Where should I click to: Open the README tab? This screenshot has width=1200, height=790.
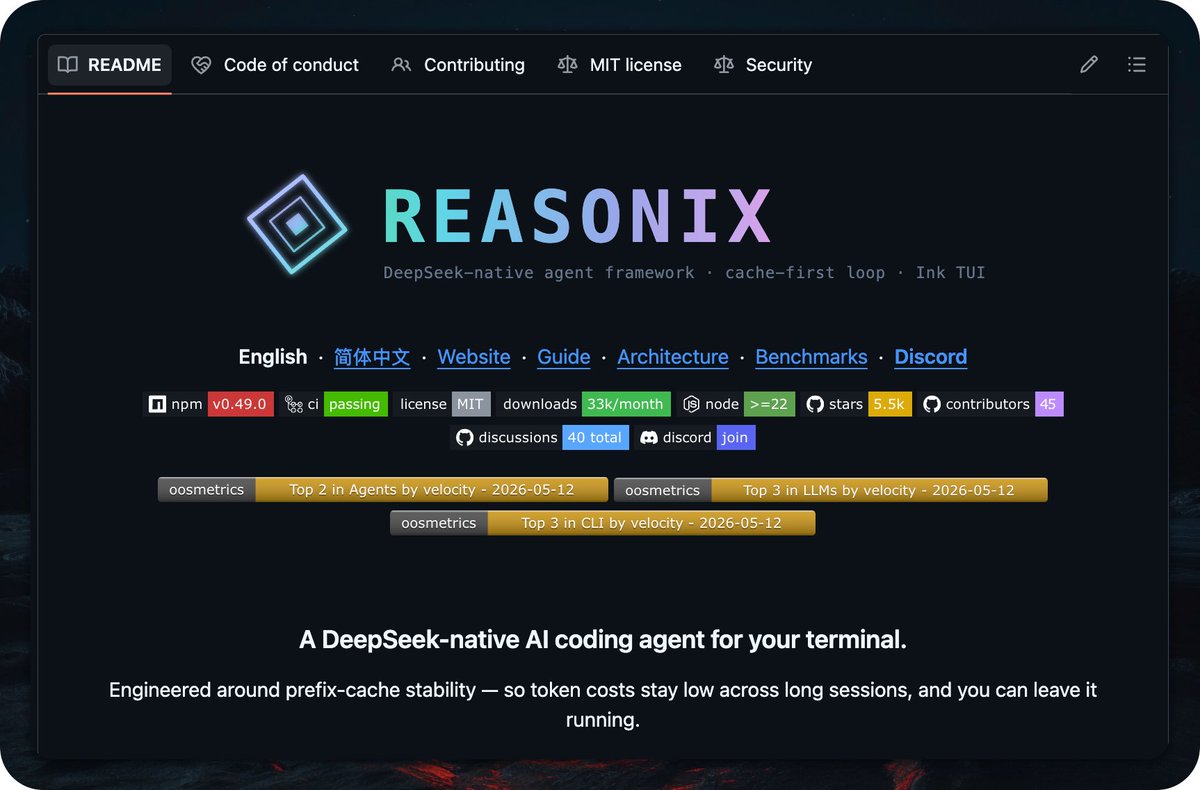[x=110, y=65]
